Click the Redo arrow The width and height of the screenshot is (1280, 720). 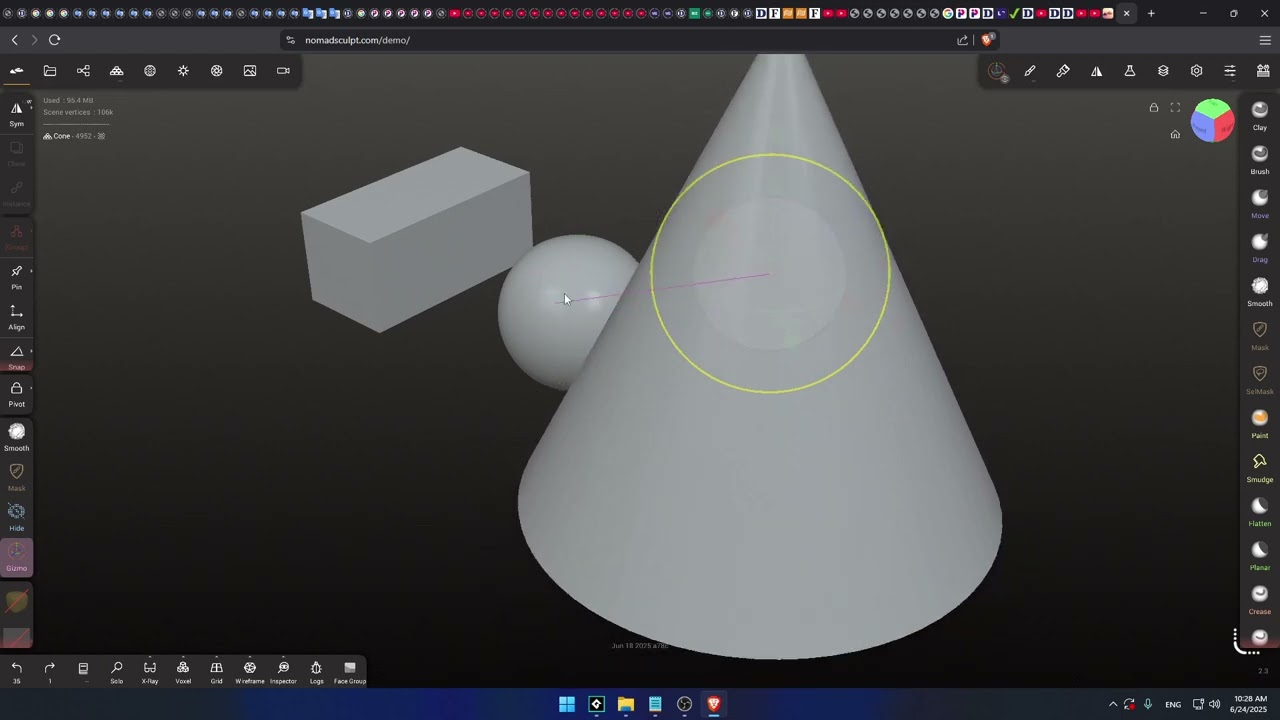[50, 668]
